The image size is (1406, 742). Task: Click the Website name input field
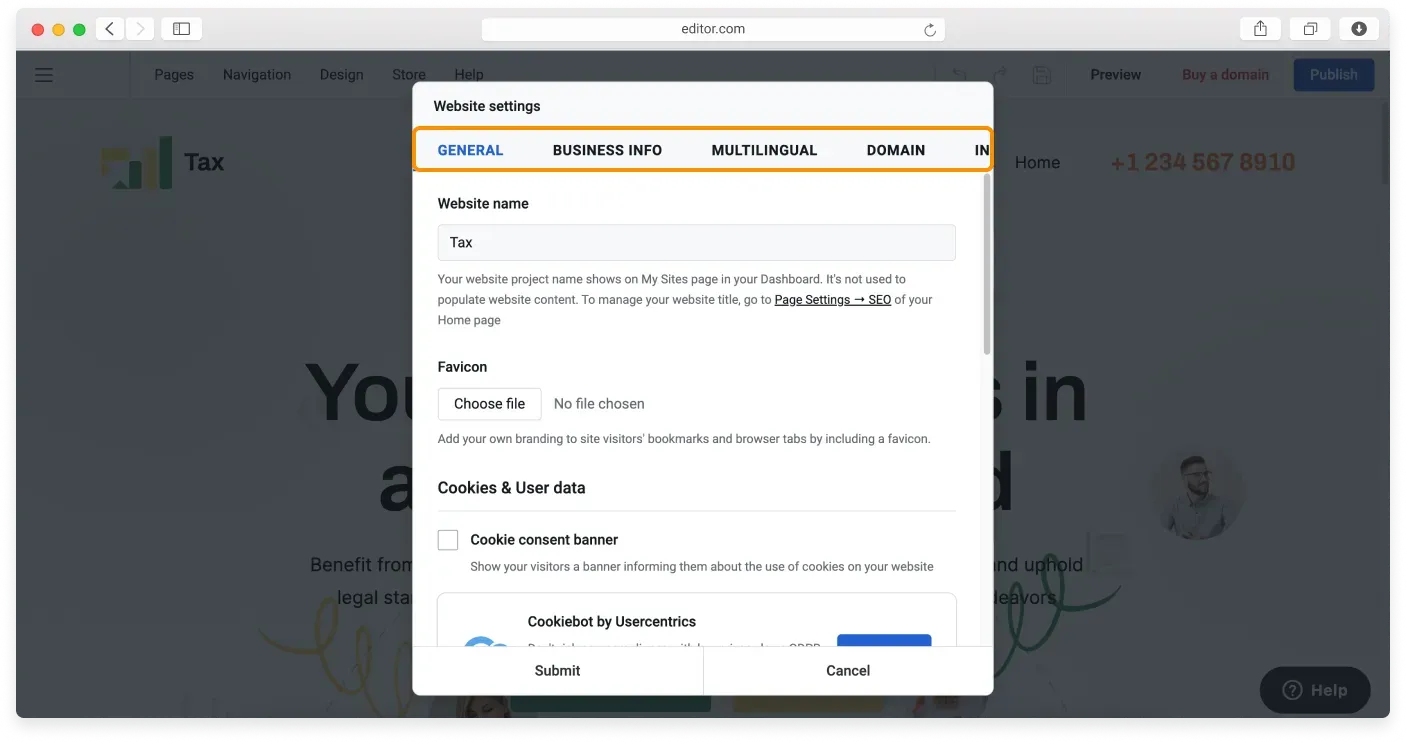696,242
